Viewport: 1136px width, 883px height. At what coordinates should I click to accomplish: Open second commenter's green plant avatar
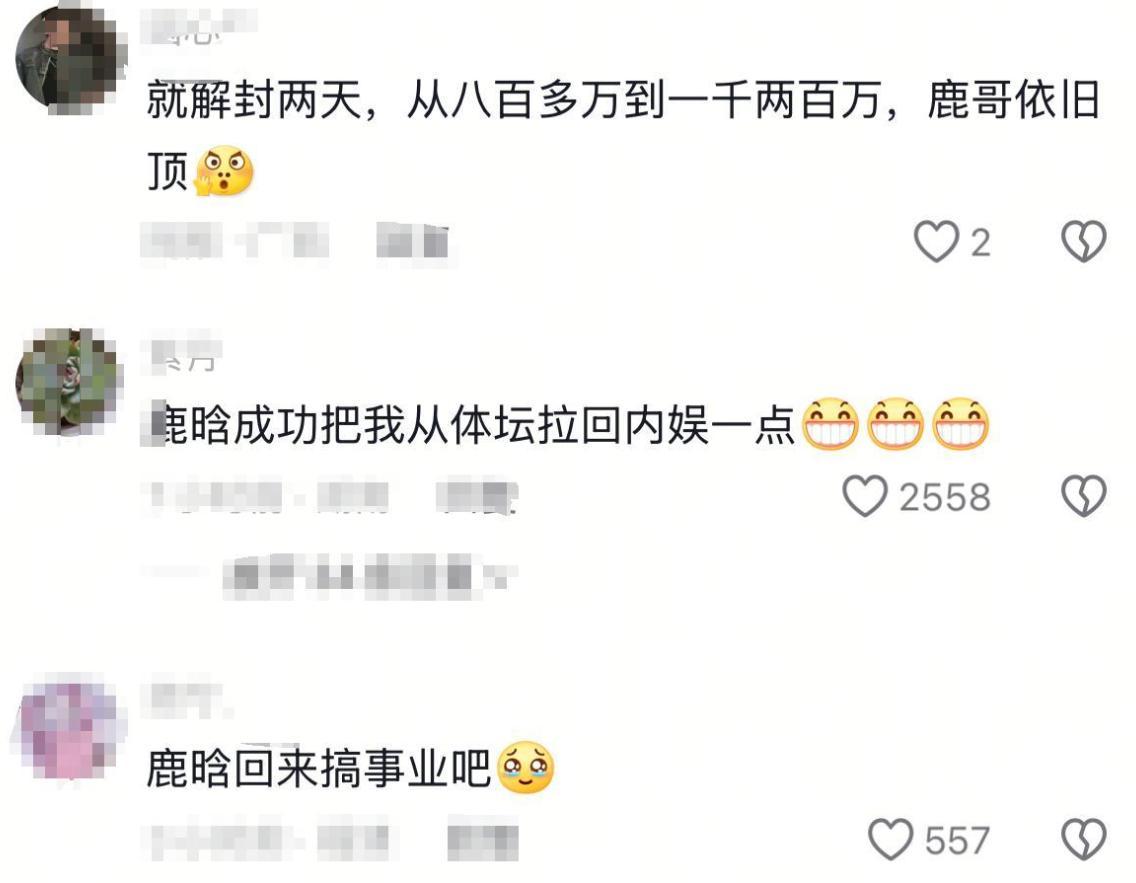pos(69,382)
